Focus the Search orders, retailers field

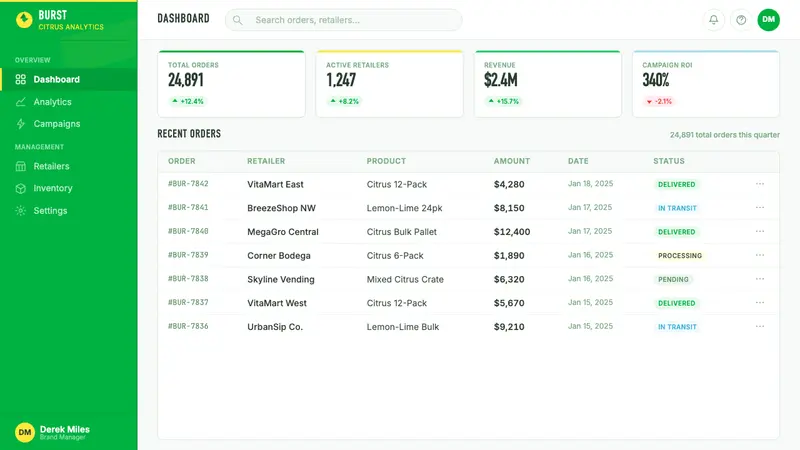click(343, 20)
